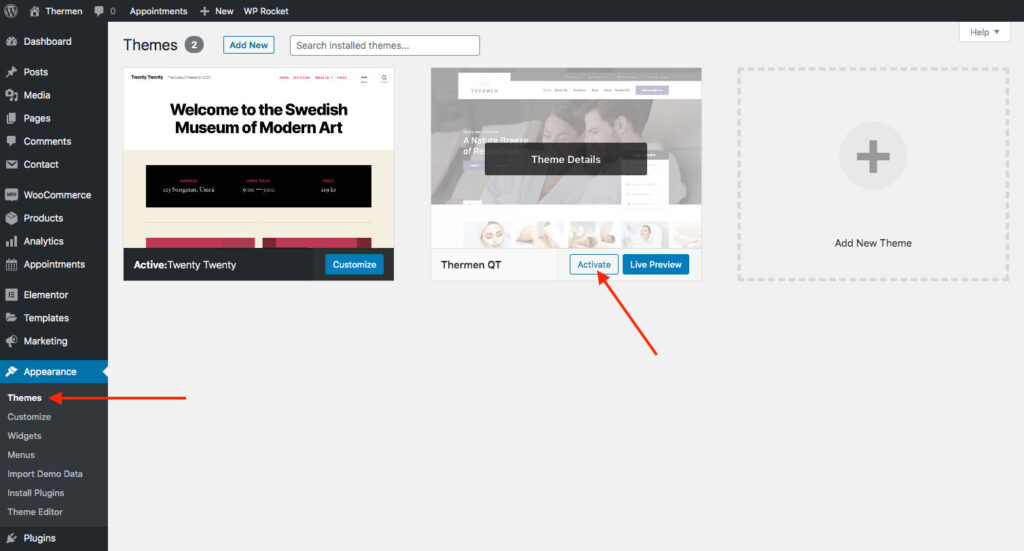This screenshot has height=551, width=1024.
Task: Open Appointments in the top admin bar
Action: [x=158, y=11]
